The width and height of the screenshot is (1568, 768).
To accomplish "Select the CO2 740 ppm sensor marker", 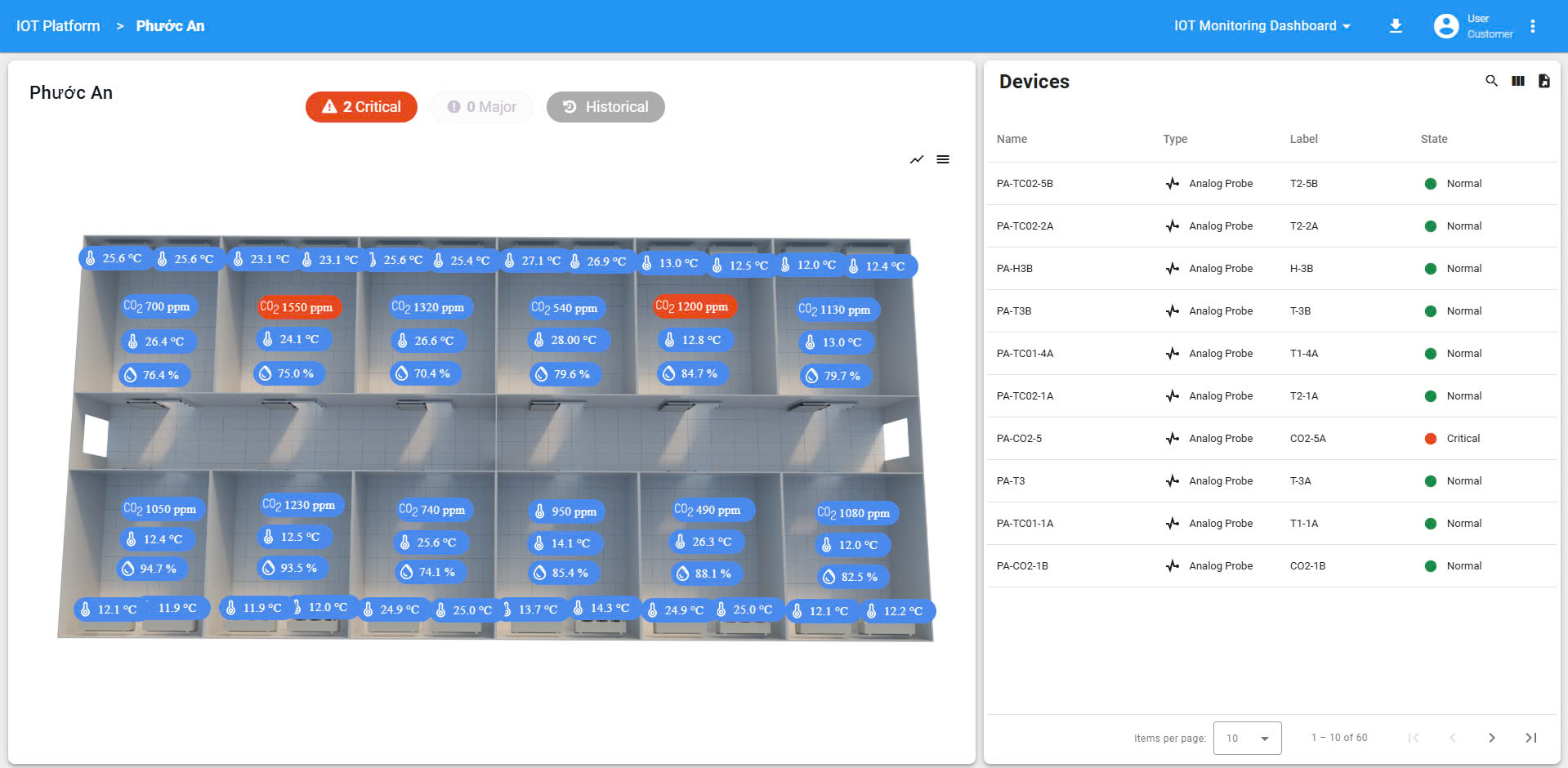I will [x=434, y=510].
